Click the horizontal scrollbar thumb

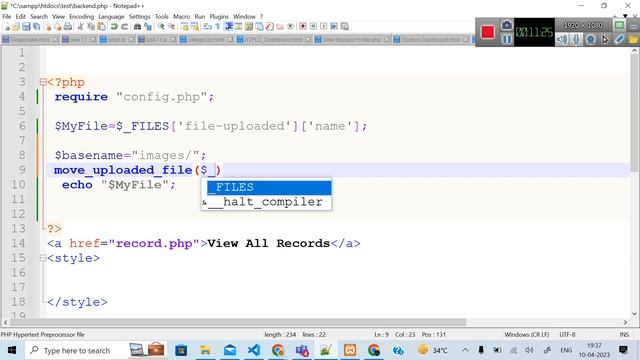(x=238, y=322)
